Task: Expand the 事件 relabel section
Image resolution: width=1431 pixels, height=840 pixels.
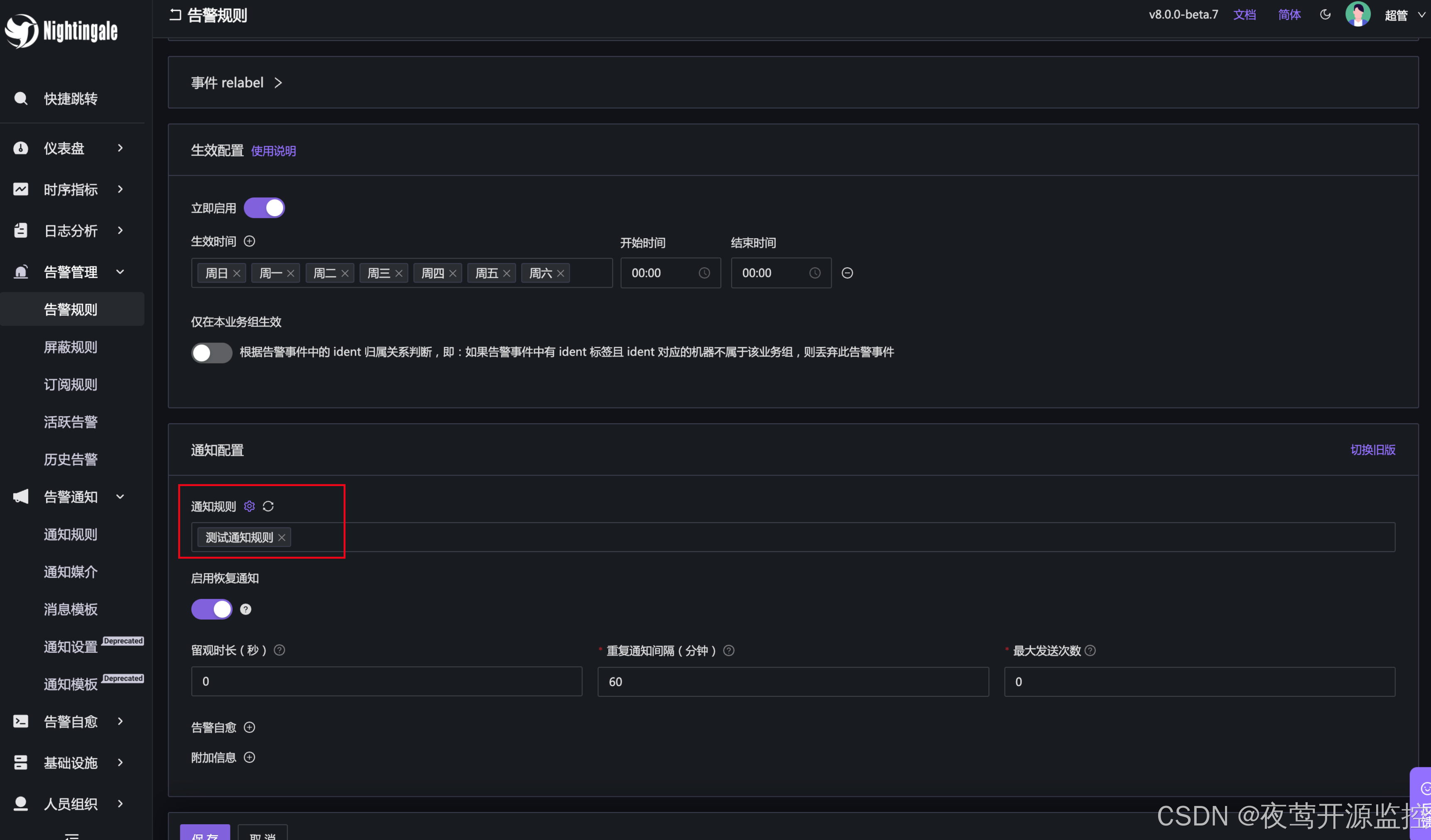Action: pyautogui.click(x=236, y=83)
